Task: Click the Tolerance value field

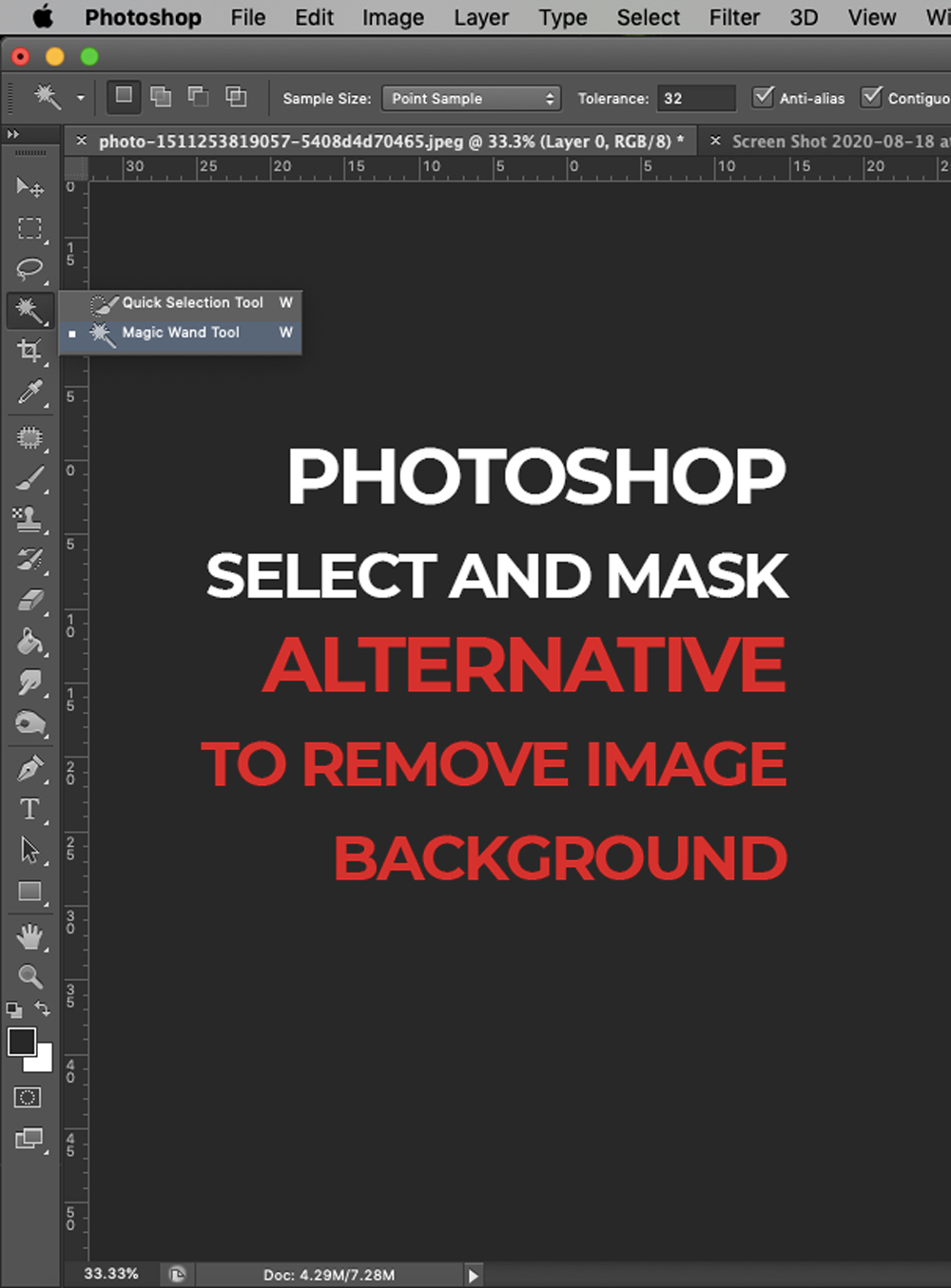Action: point(696,98)
